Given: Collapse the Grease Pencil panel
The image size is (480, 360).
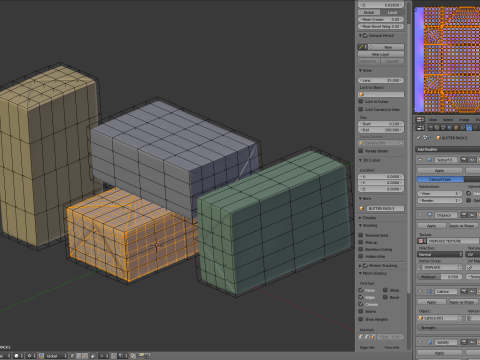Looking at the screenshot, I should point(360,35).
